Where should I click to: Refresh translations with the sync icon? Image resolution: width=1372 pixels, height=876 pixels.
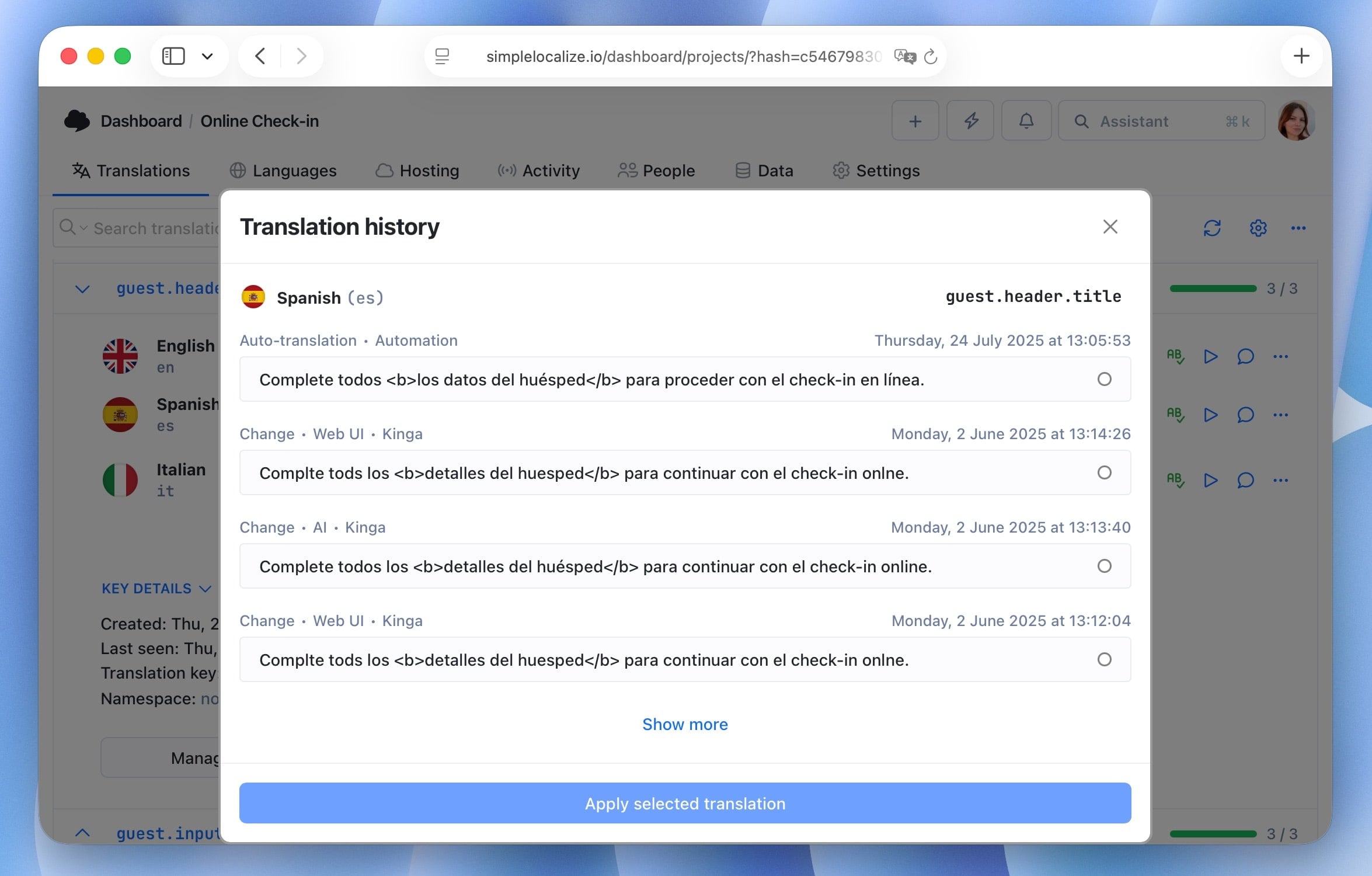(x=1213, y=228)
